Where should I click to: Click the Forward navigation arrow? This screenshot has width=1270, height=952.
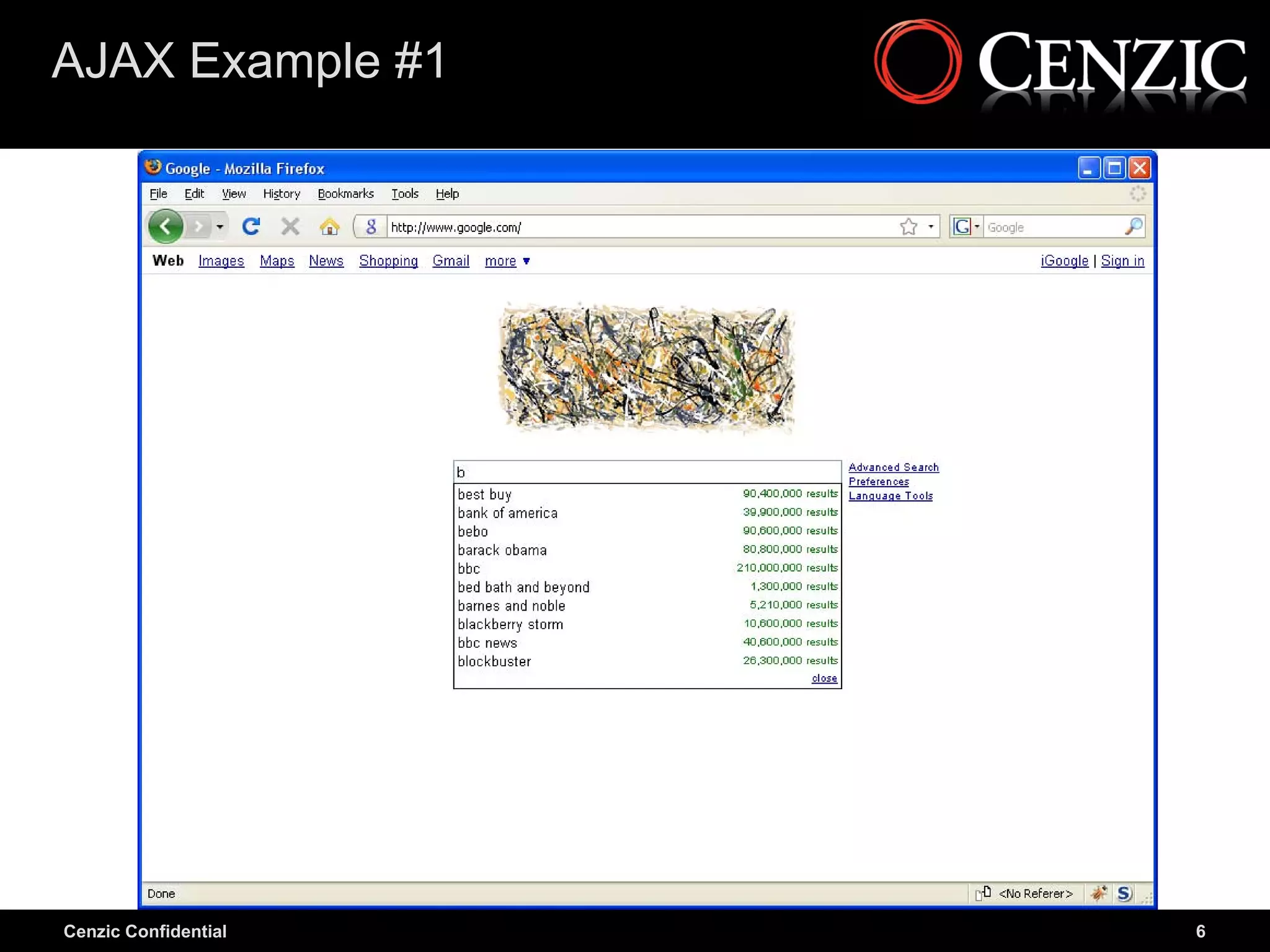tap(198, 227)
